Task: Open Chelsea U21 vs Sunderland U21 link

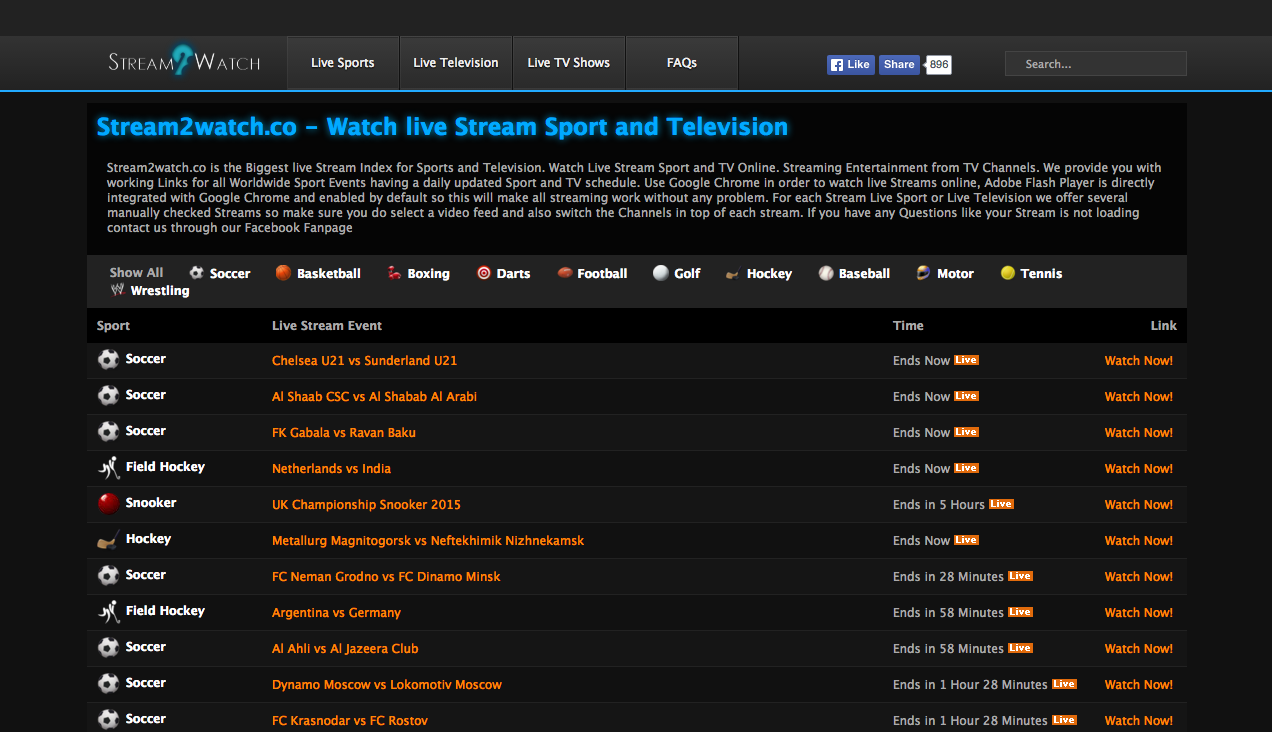Action: (x=364, y=361)
